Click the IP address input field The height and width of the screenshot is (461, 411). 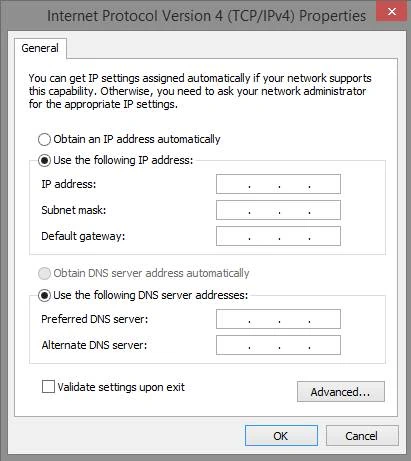click(278, 184)
